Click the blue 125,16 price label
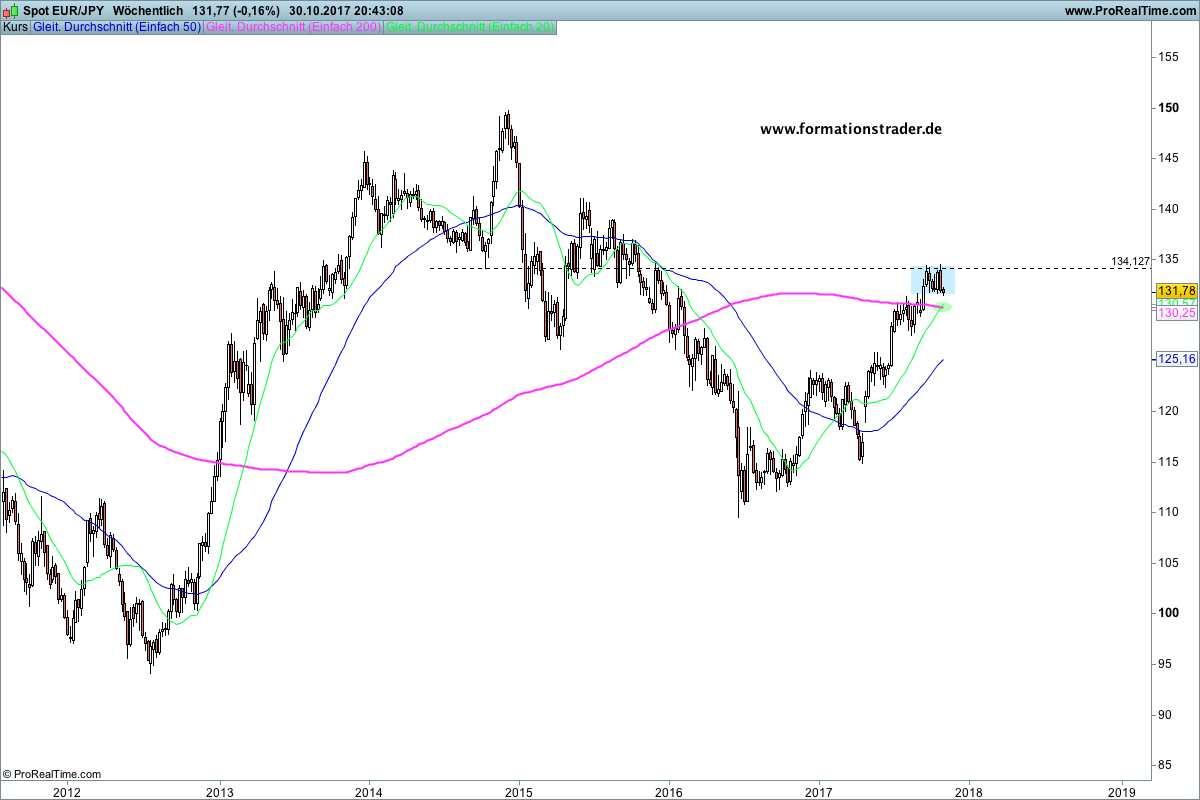The height and width of the screenshot is (800, 1200). click(1176, 359)
